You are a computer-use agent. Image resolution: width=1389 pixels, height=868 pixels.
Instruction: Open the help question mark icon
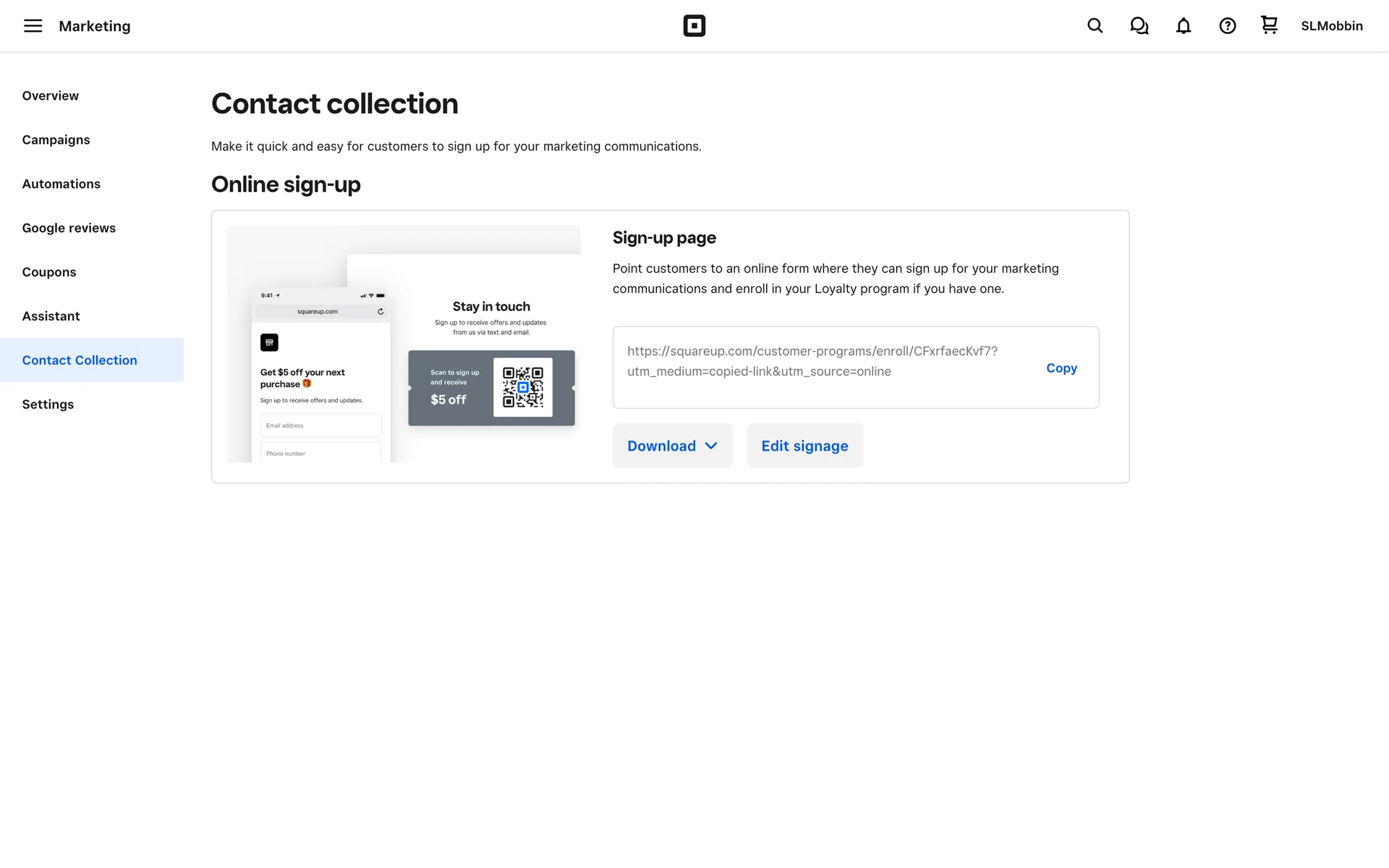[x=1227, y=26]
